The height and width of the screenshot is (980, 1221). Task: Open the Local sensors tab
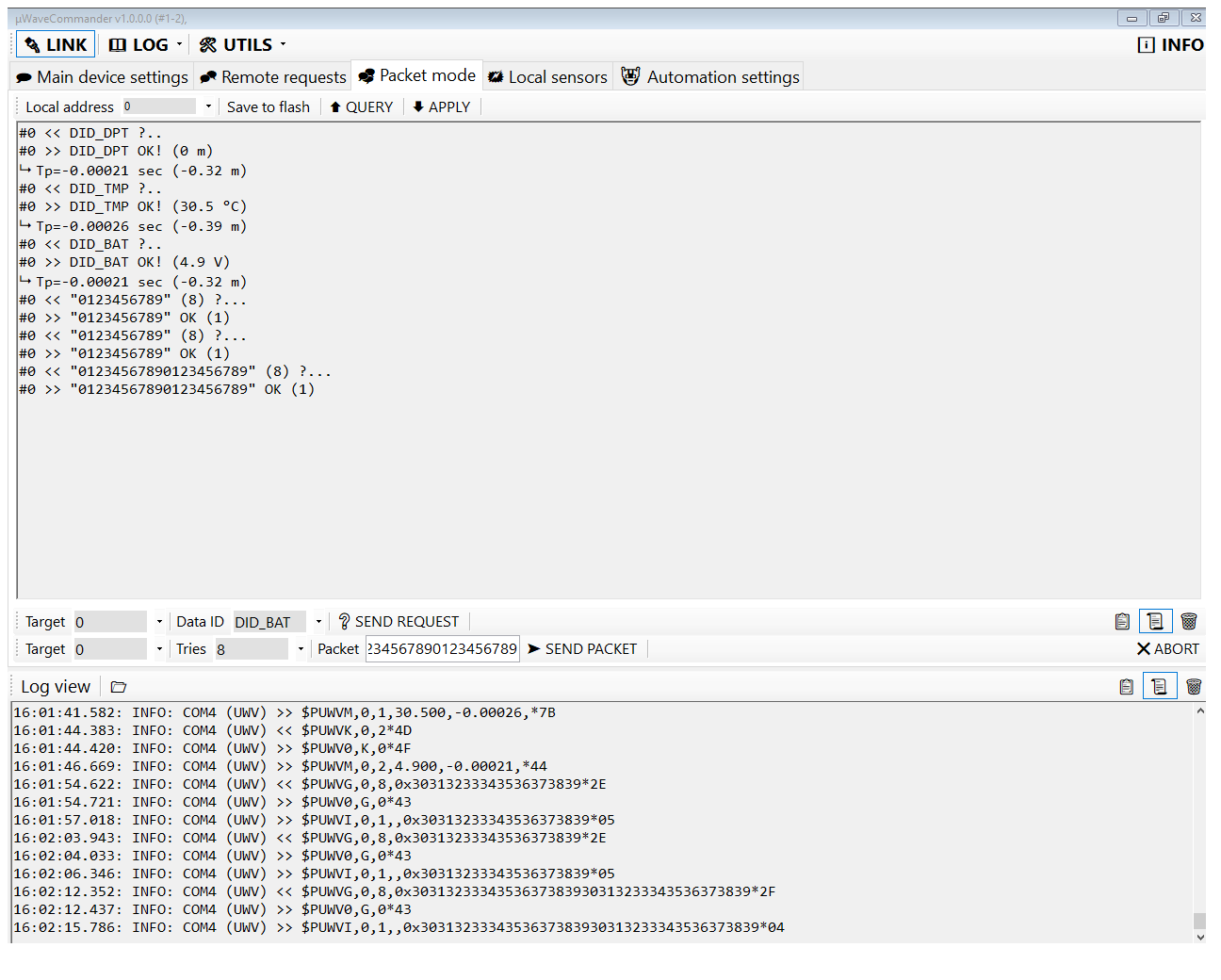[x=547, y=77]
